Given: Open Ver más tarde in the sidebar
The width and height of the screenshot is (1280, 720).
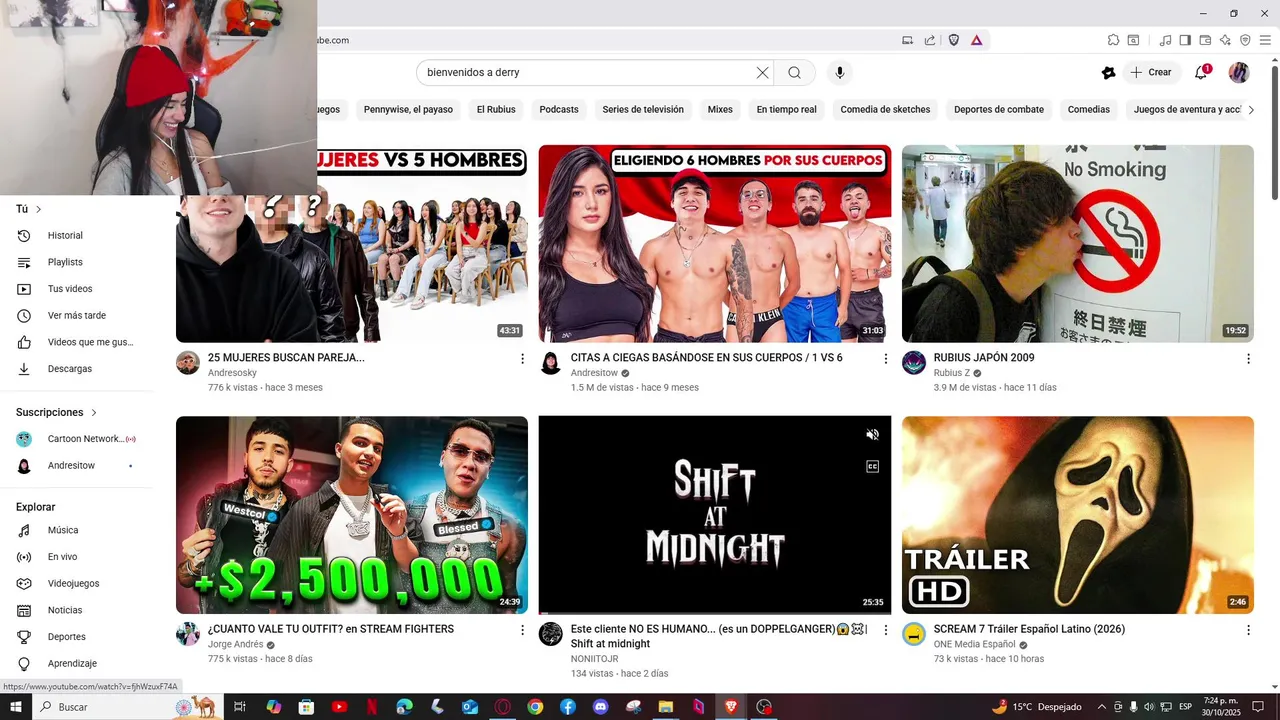Looking at the screenshot, I should click(x=76, y=316).
